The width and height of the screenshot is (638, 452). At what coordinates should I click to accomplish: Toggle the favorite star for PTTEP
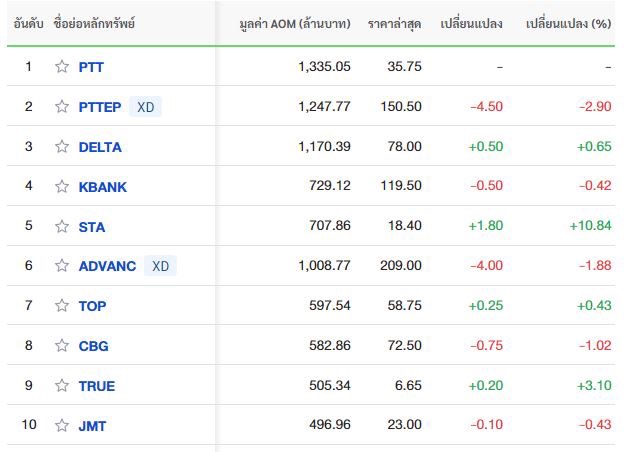62,106
